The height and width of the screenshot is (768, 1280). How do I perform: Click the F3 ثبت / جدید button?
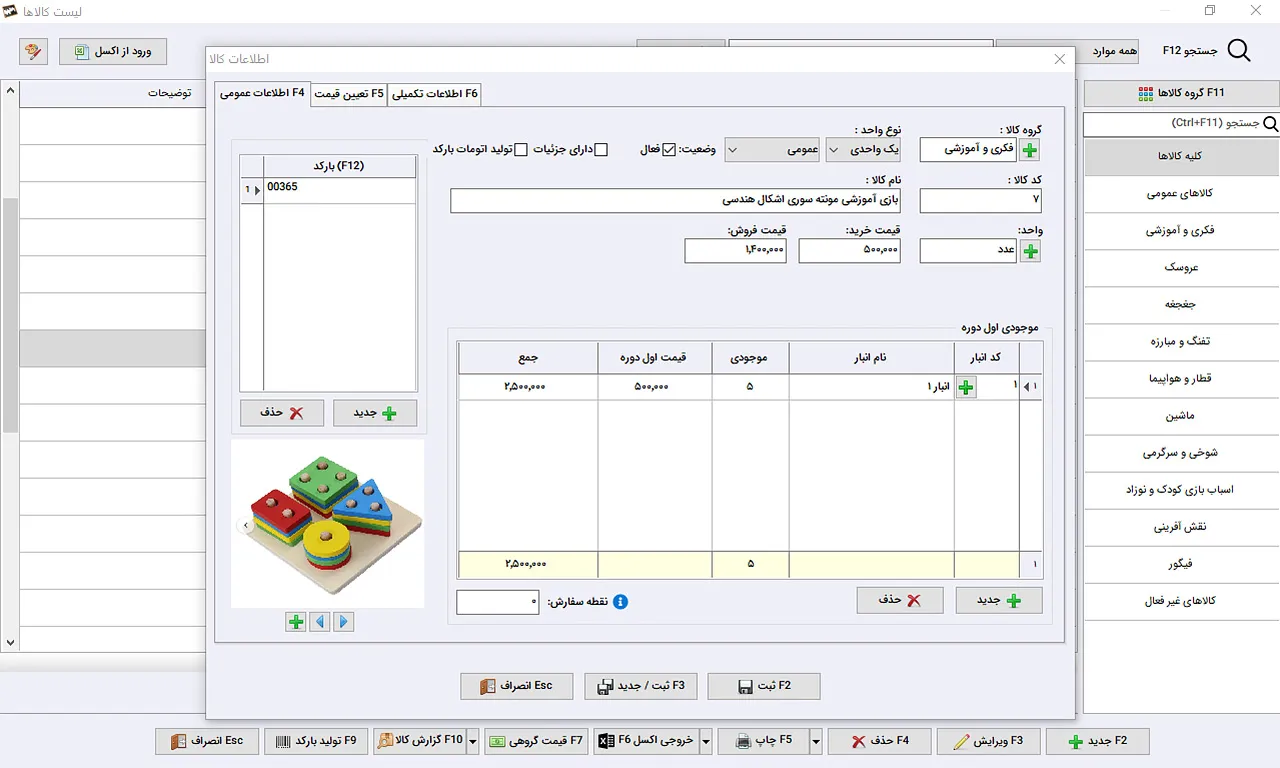pos(641,686)
